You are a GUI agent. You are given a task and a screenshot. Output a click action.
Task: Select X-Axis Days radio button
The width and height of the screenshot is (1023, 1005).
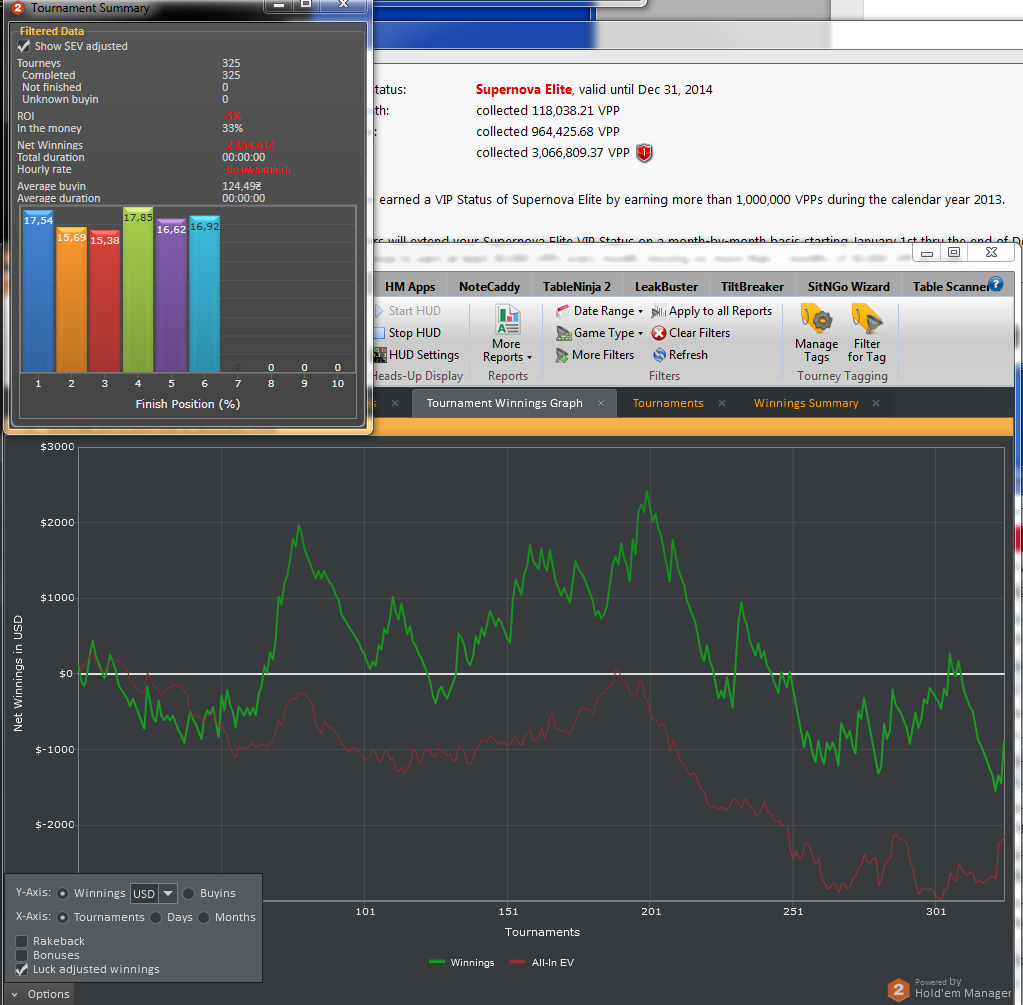[155, 918]
